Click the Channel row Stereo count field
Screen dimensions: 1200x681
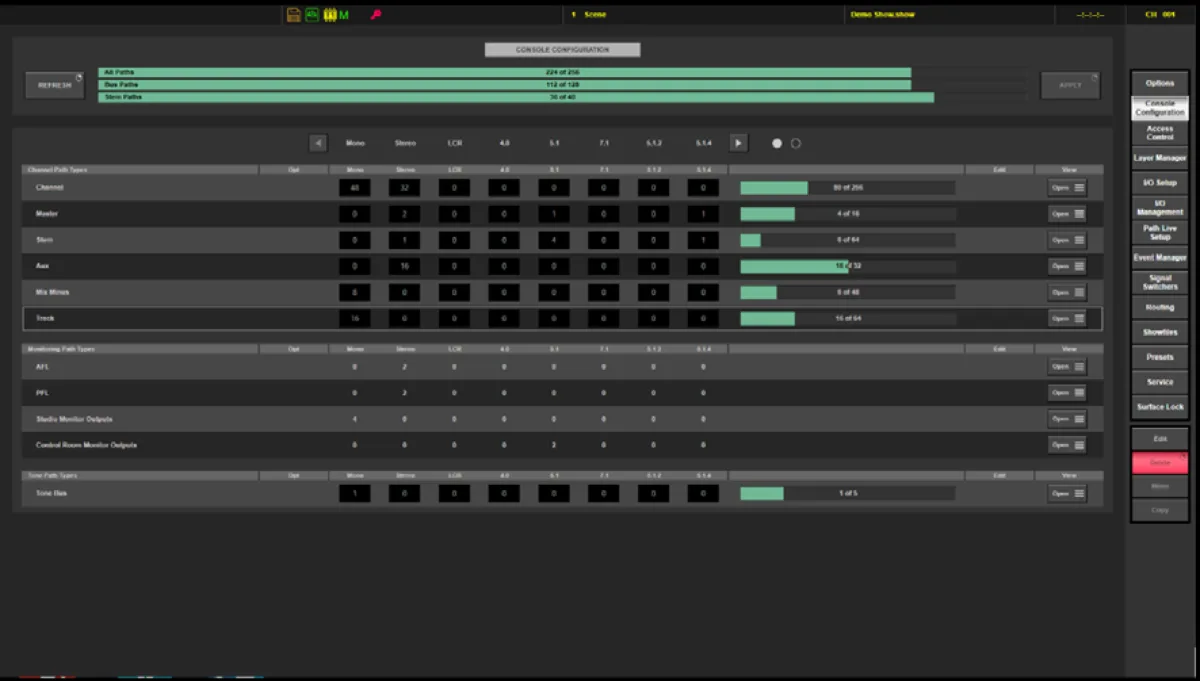click(x=404, y=188)
